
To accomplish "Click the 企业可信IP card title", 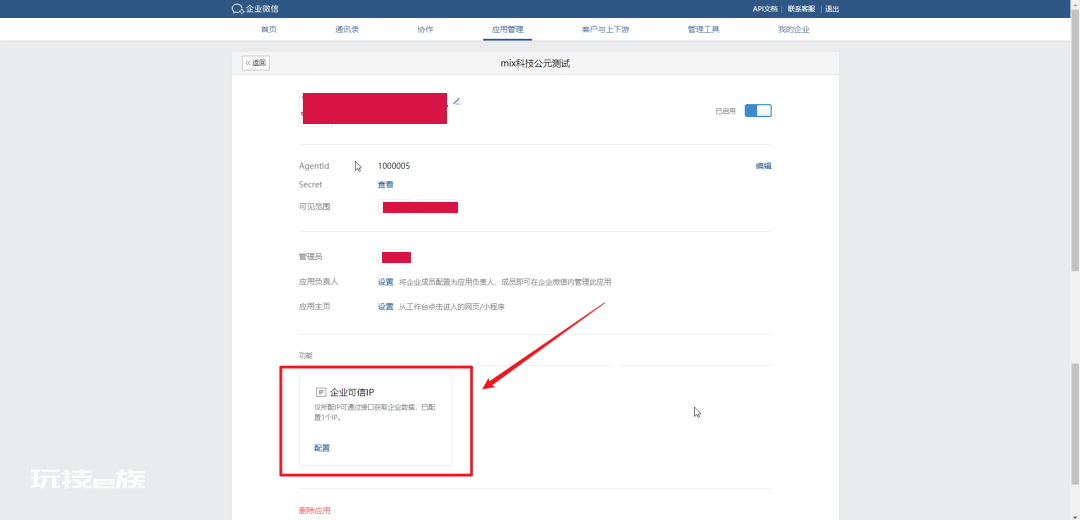I will [x=352, y=392].
